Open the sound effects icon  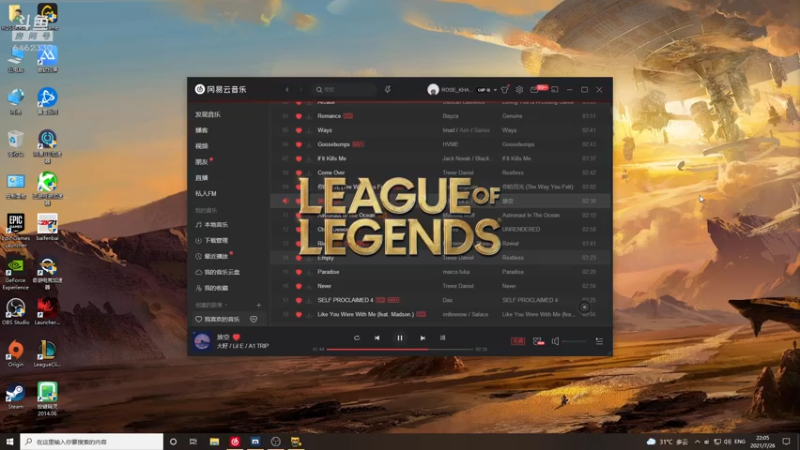(x=538, y=341)
